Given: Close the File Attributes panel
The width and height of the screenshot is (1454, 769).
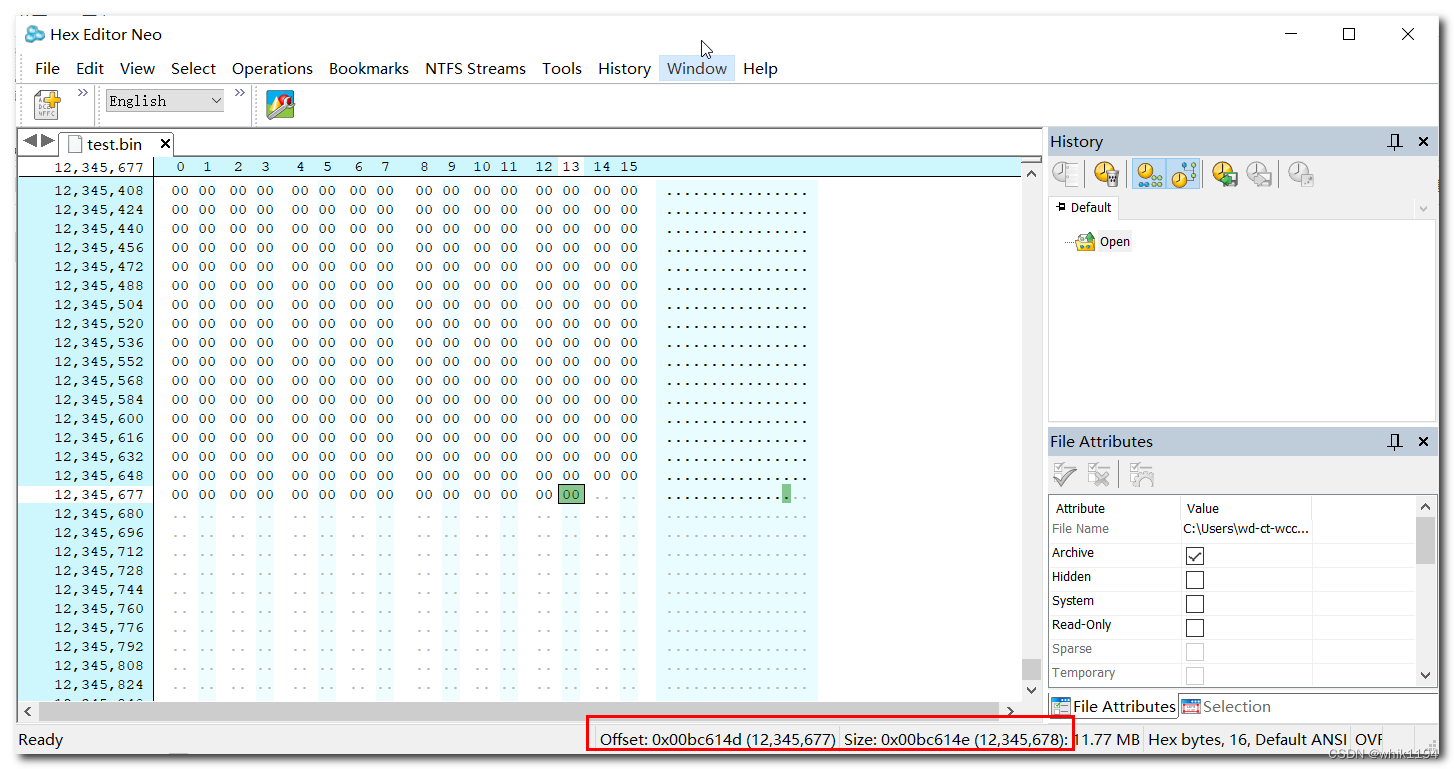Looking at the screenshot, I should (1424, 442).
